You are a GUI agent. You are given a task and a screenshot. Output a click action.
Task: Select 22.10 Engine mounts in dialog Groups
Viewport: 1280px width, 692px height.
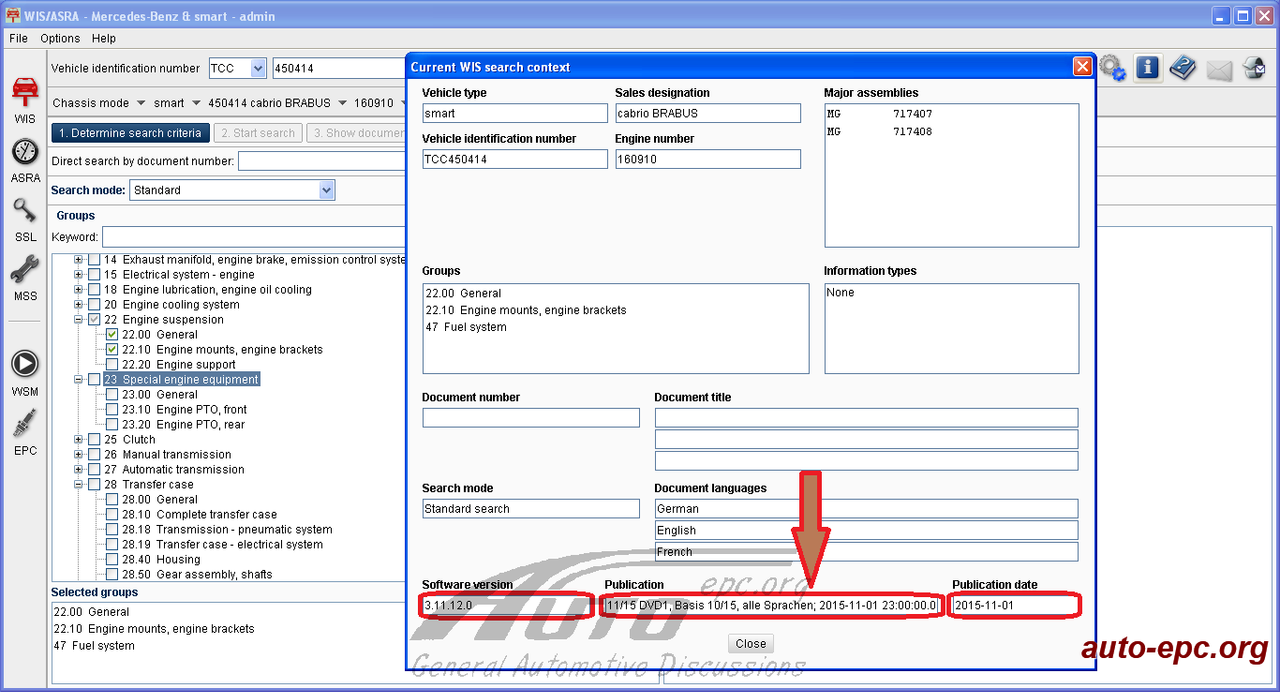click(526, 310)
